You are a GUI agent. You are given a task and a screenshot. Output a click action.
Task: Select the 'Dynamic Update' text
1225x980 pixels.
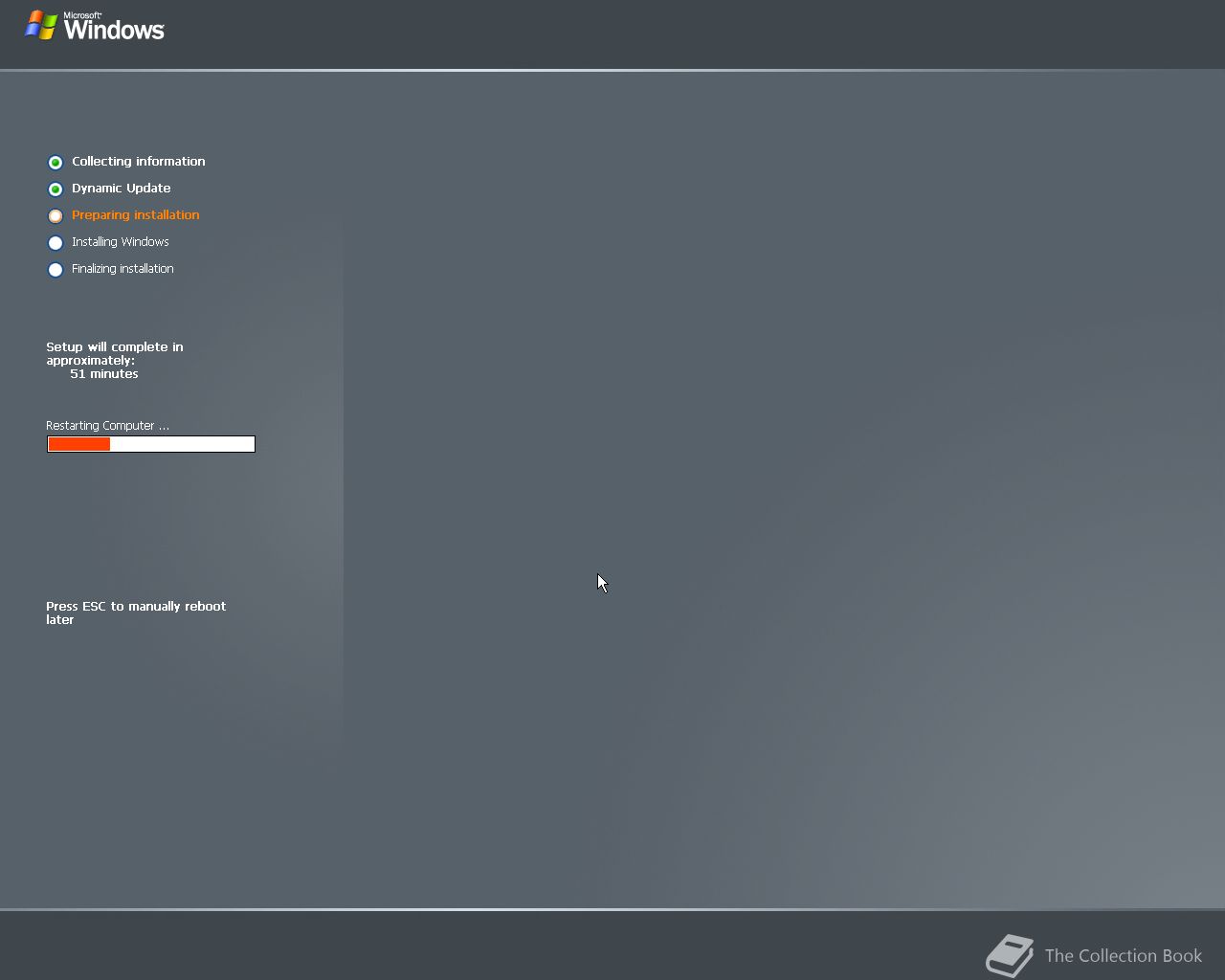tap(121, 189)
